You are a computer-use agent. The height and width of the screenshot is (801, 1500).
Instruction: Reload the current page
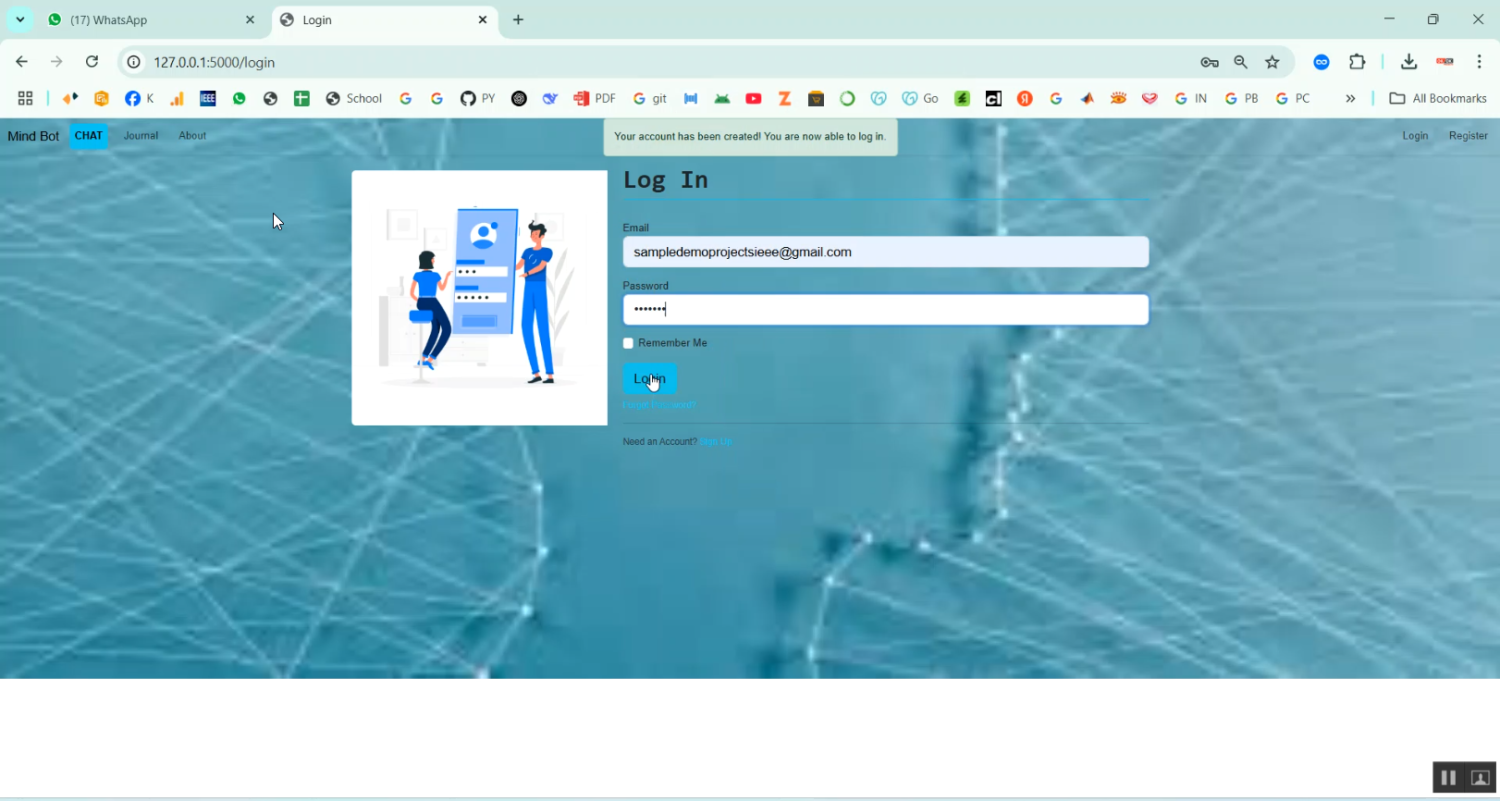coord(92,62)
